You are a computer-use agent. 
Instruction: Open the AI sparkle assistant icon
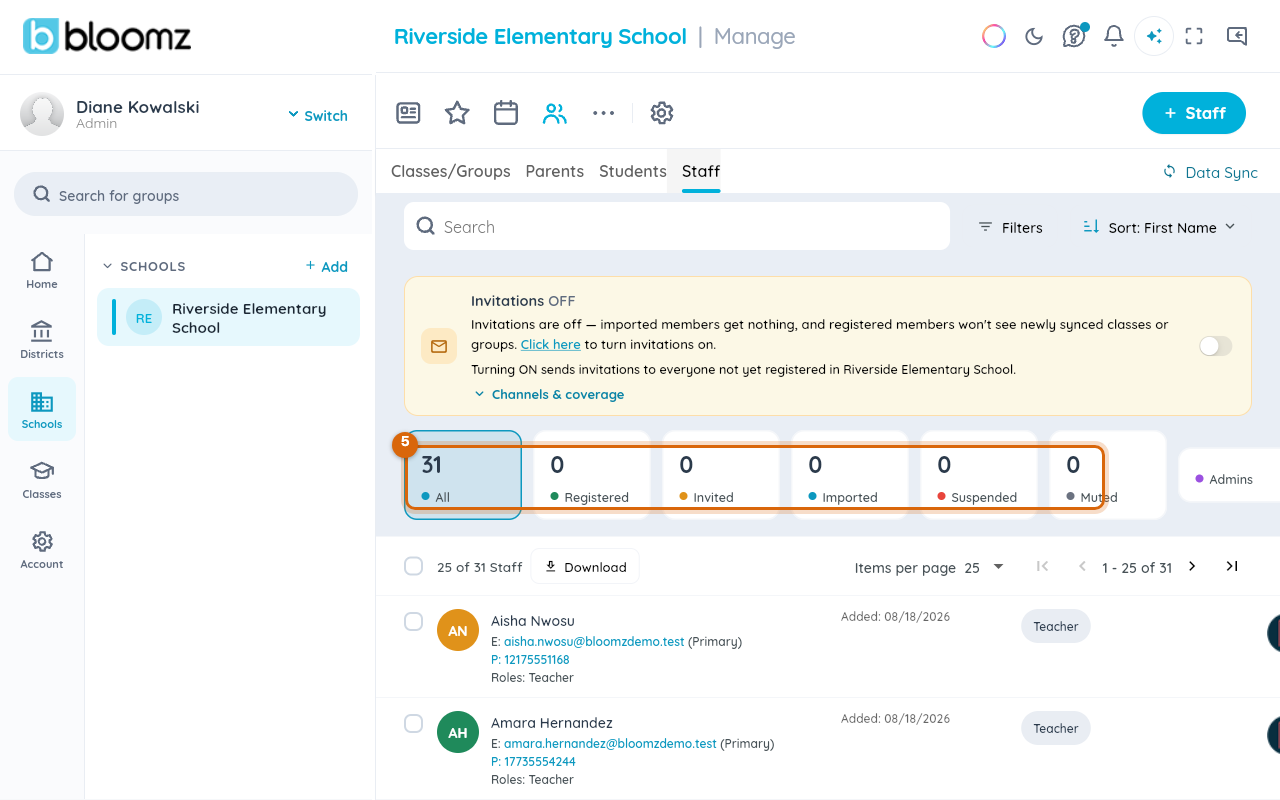[1154, 36]
